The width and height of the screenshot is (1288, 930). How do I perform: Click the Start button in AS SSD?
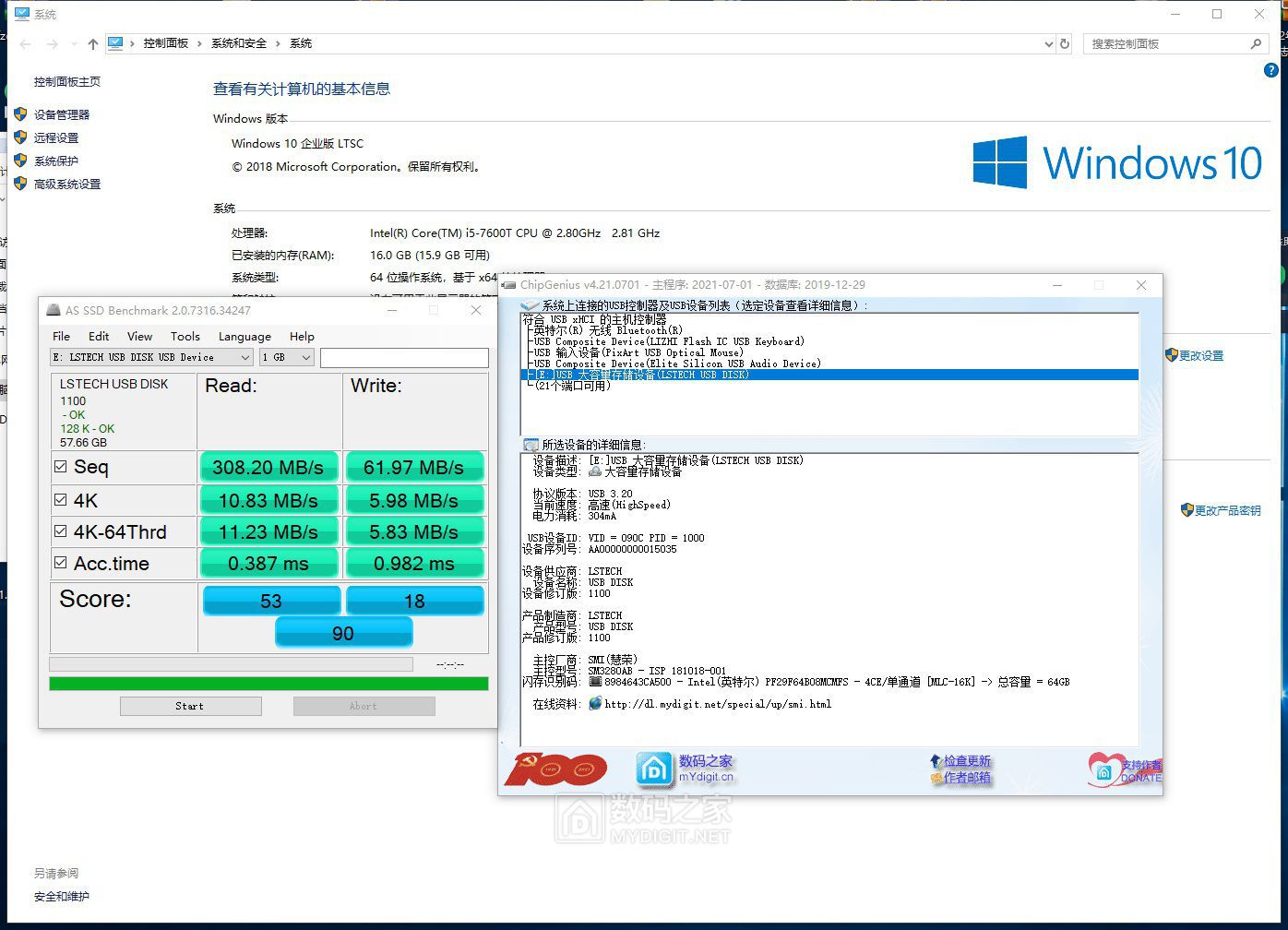coord(191,706)
